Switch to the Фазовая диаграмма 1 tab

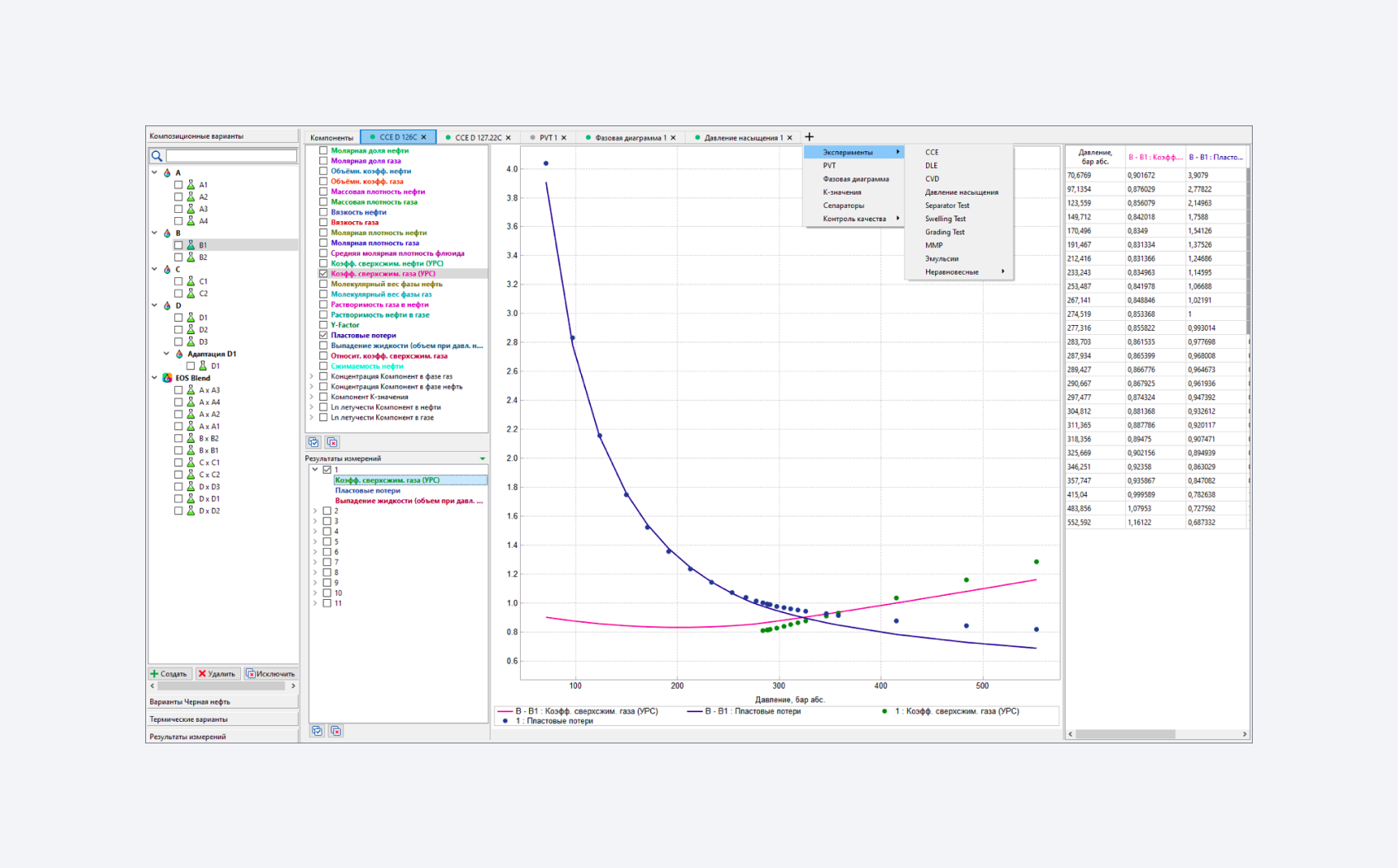point(631,138)
